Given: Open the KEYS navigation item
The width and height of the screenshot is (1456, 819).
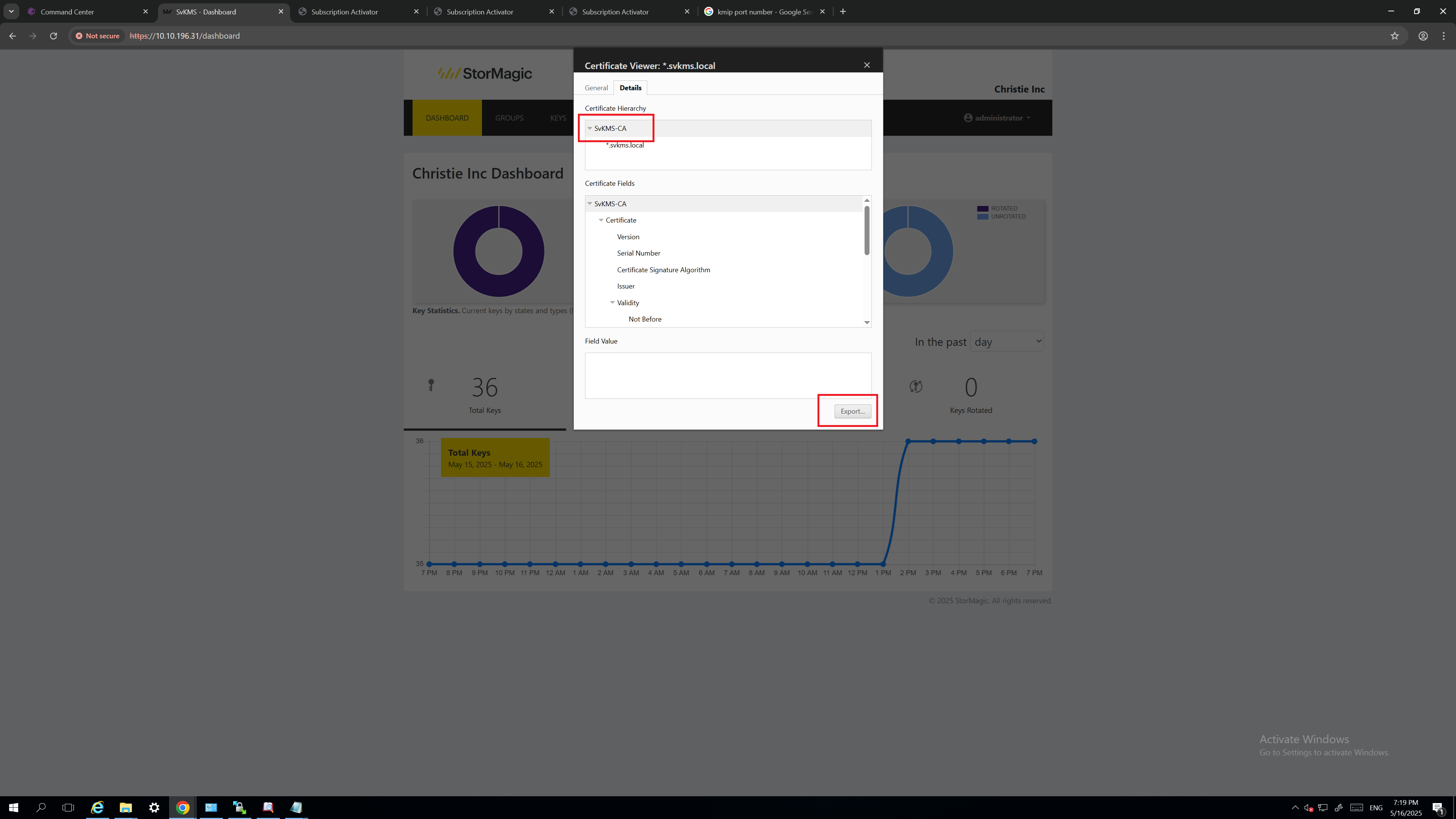Looking at the screenshot, I should tap(558, 118).
